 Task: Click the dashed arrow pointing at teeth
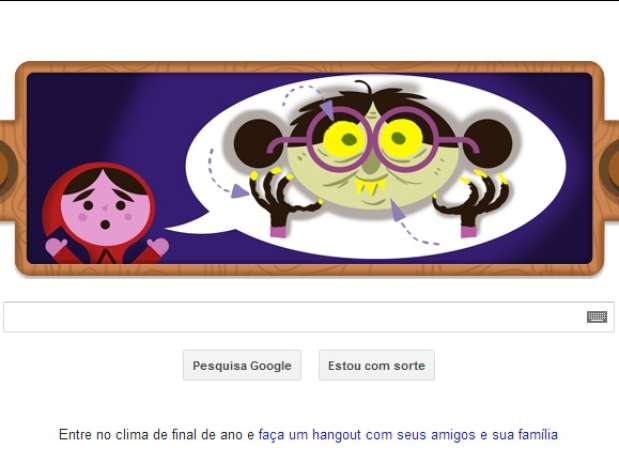pos(413,222)
